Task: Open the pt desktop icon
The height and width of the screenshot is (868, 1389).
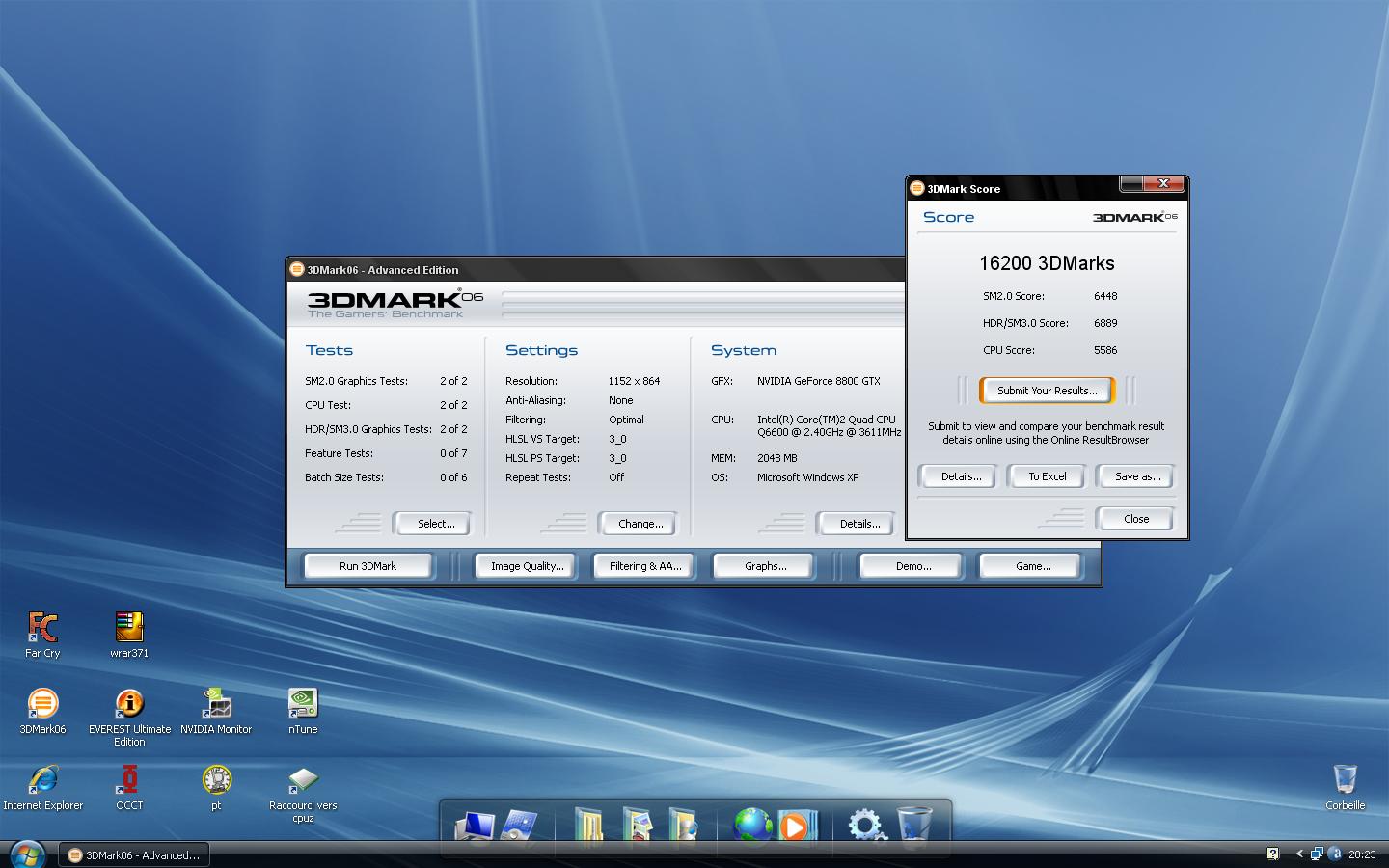Action: [216, 786]
